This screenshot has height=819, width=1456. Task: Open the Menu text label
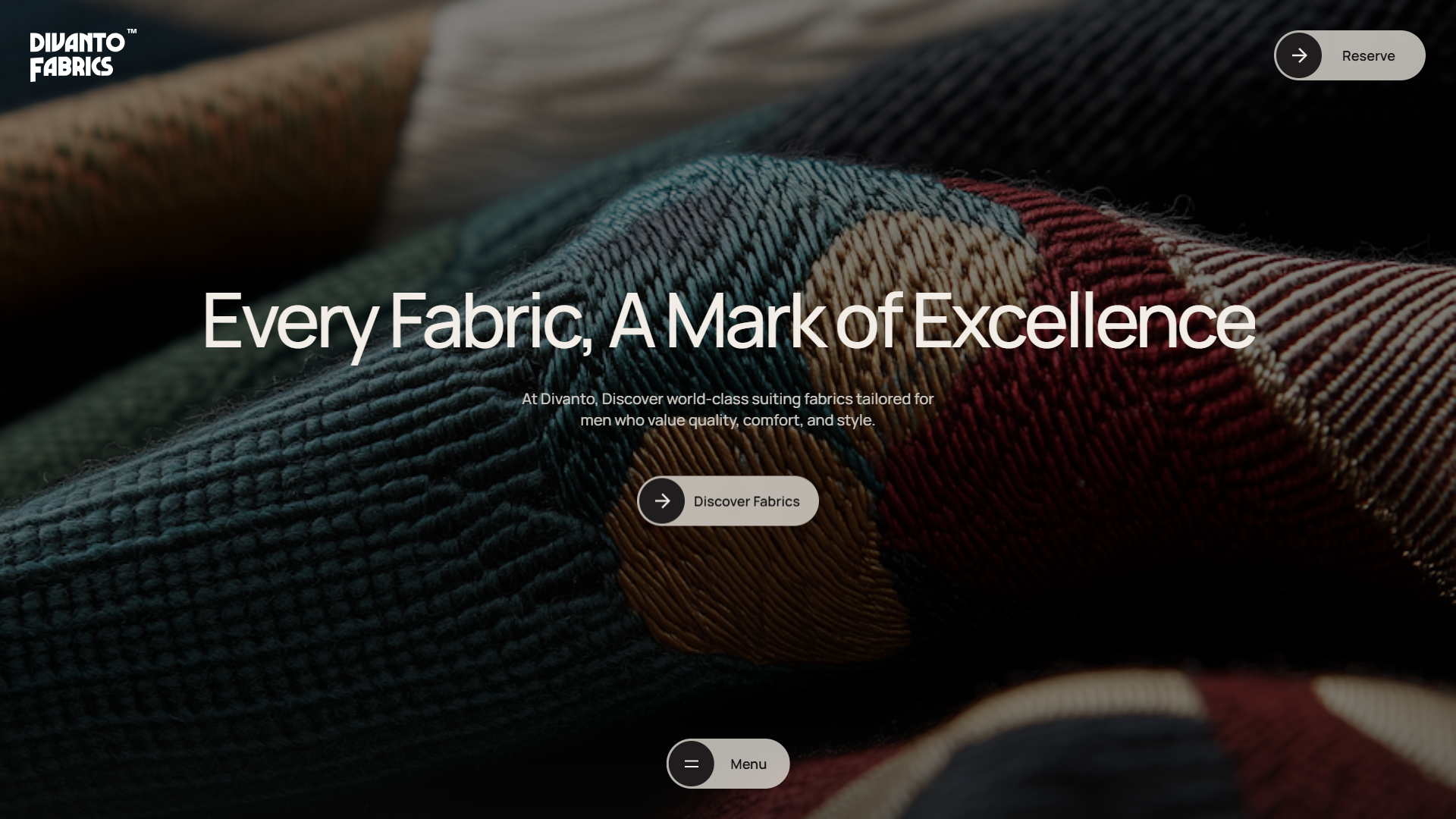[748, 764]
